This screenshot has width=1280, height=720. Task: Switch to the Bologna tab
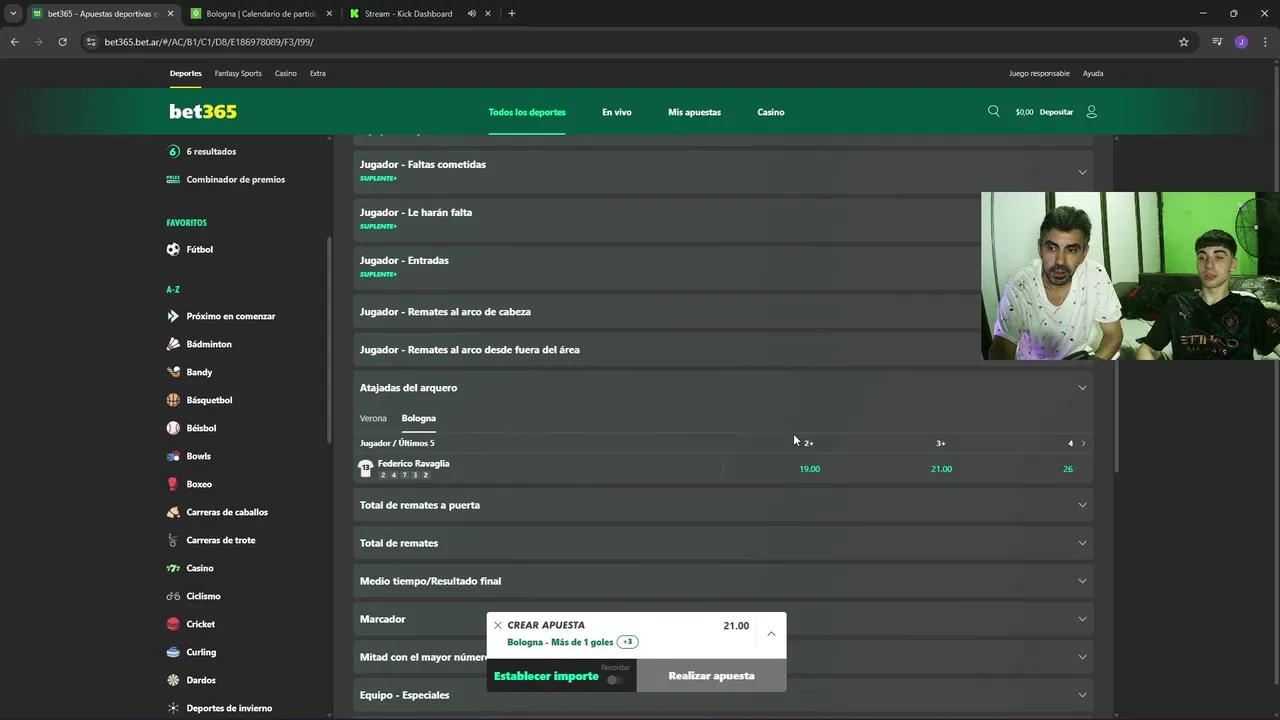(x=419, y=418)
